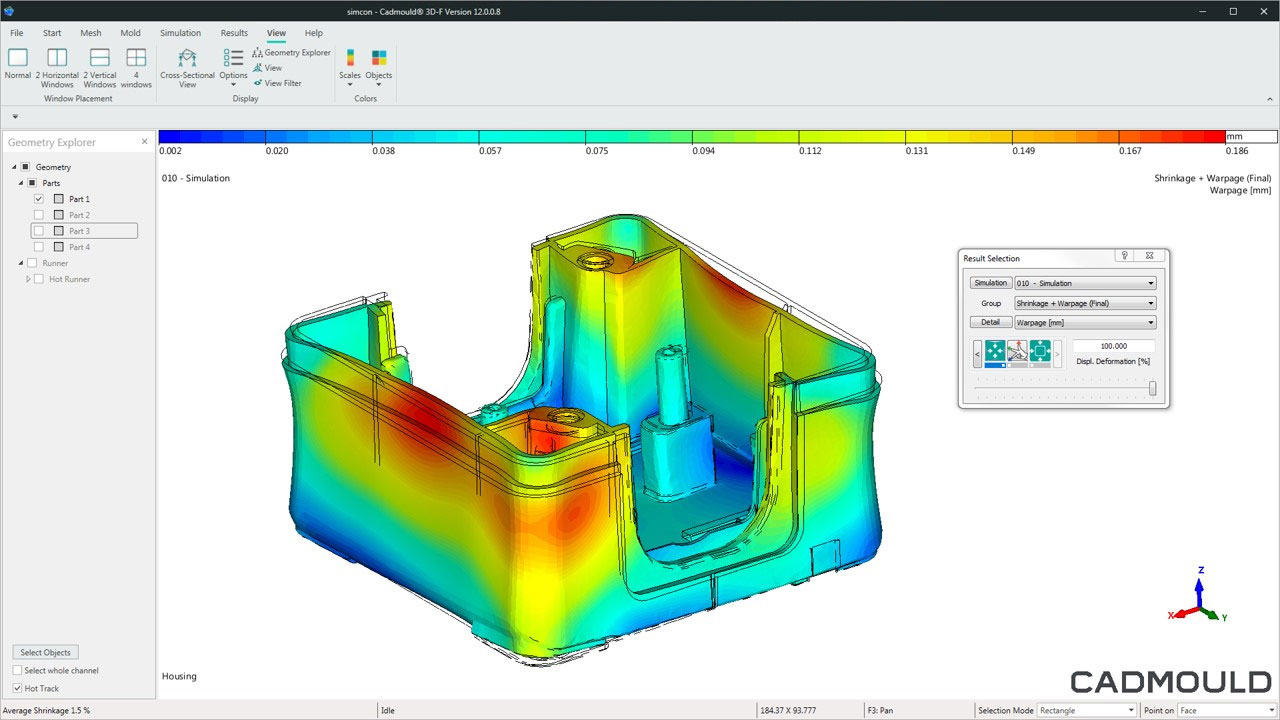Click the Displ. Deformation percentage input field
This screenshot has width=1280, height=720.
[x=1113, y=346]
